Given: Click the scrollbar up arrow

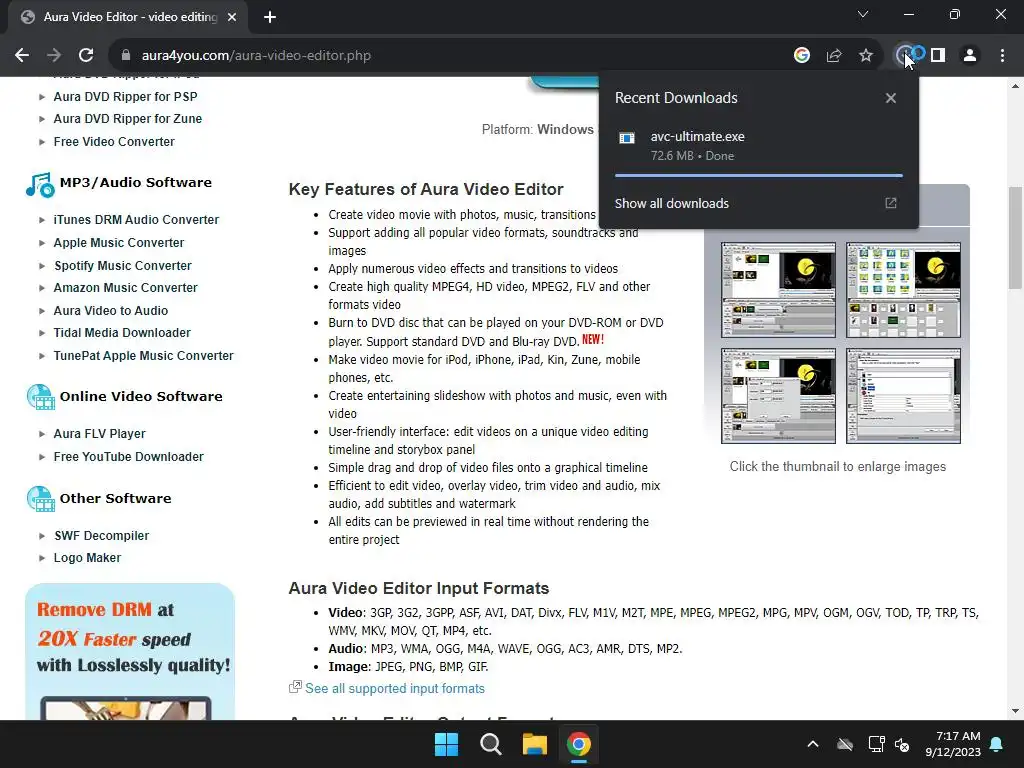Looking at the screenshot, I should 1015,86.
